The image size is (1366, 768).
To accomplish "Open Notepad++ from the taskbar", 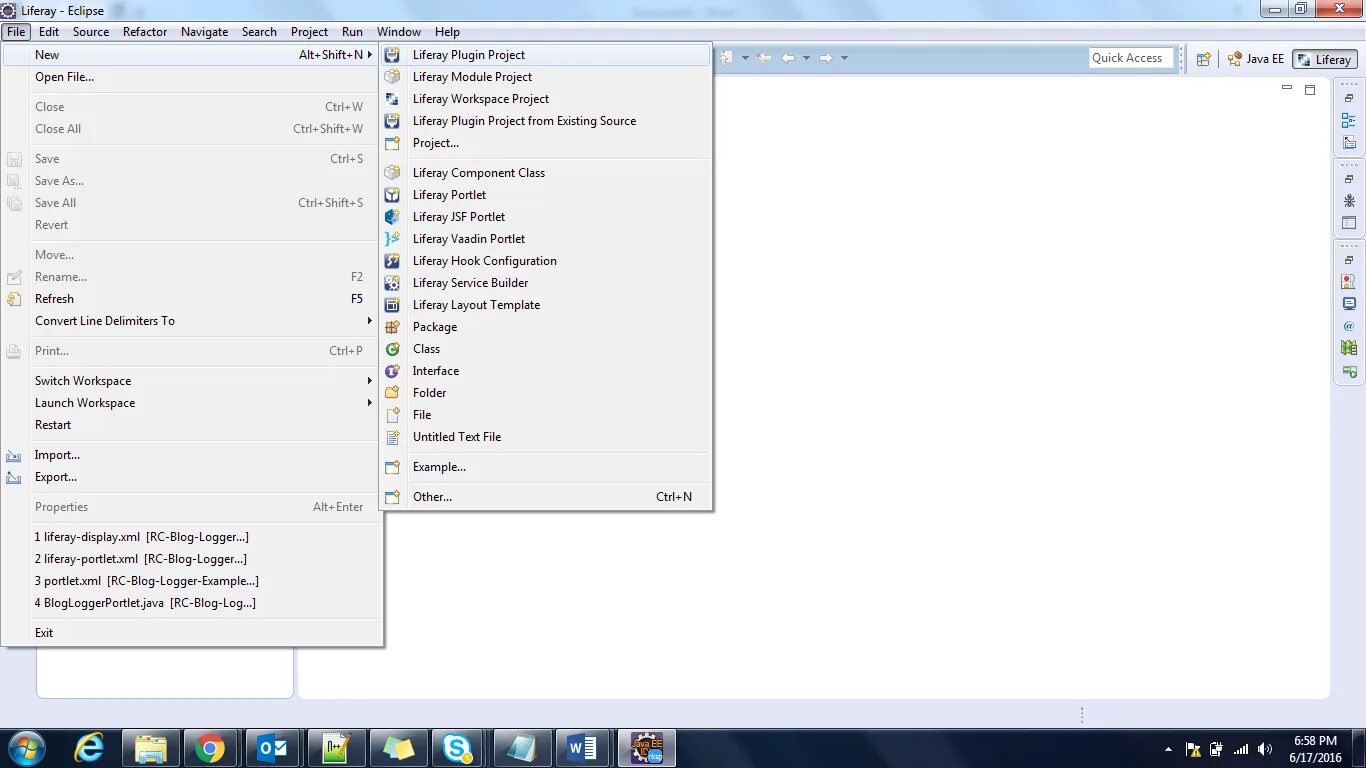I will coord(335,748).
